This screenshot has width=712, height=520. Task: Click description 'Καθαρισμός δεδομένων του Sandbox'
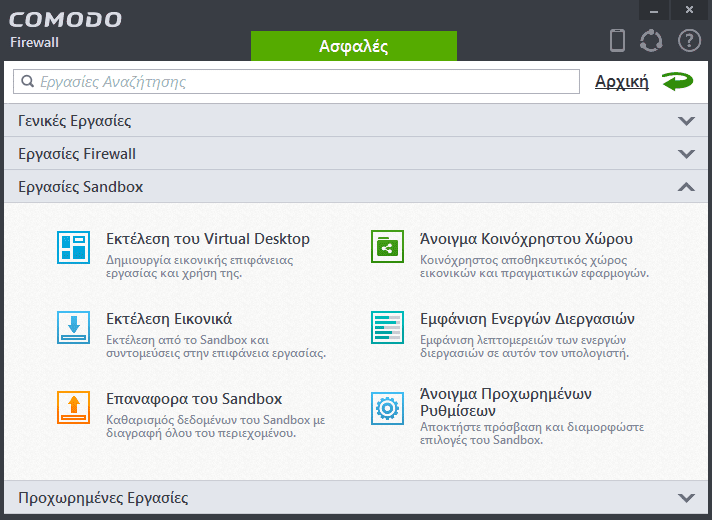(x=216, y=426)
